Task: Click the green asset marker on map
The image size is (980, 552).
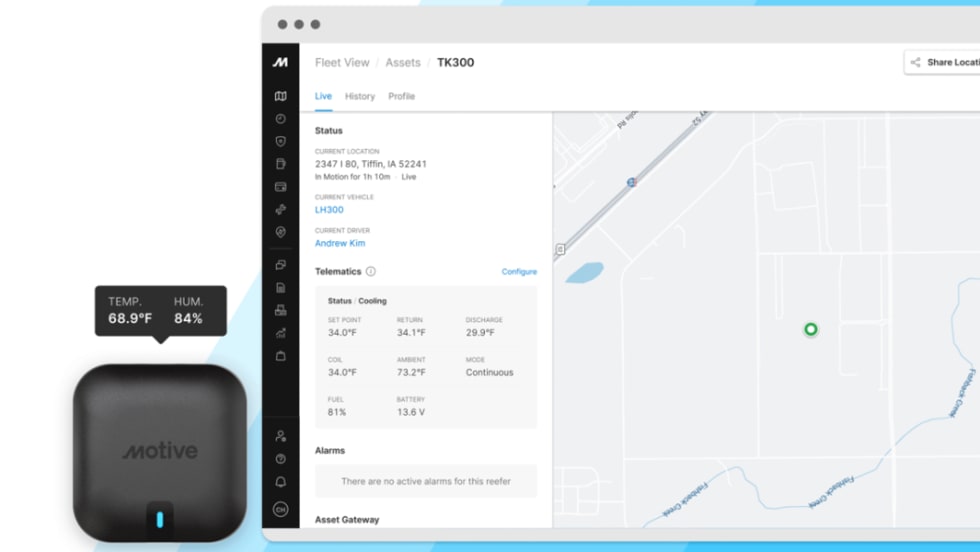Action: click(x=811, y=329)
